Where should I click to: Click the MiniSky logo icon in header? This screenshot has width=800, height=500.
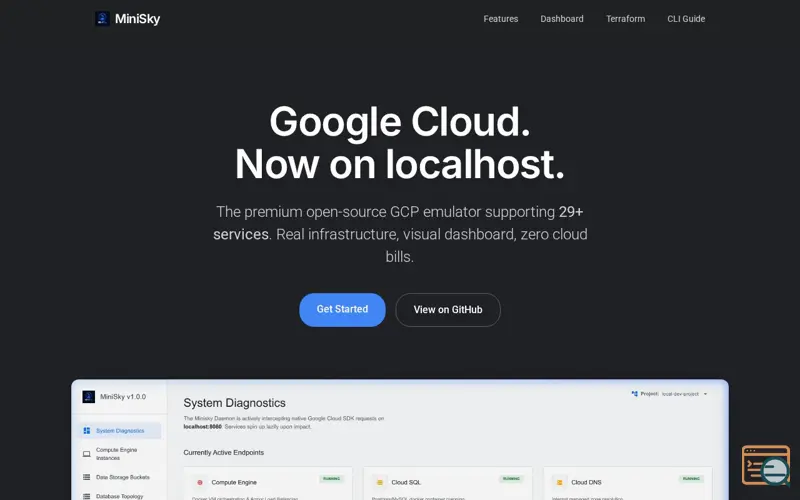102,19
